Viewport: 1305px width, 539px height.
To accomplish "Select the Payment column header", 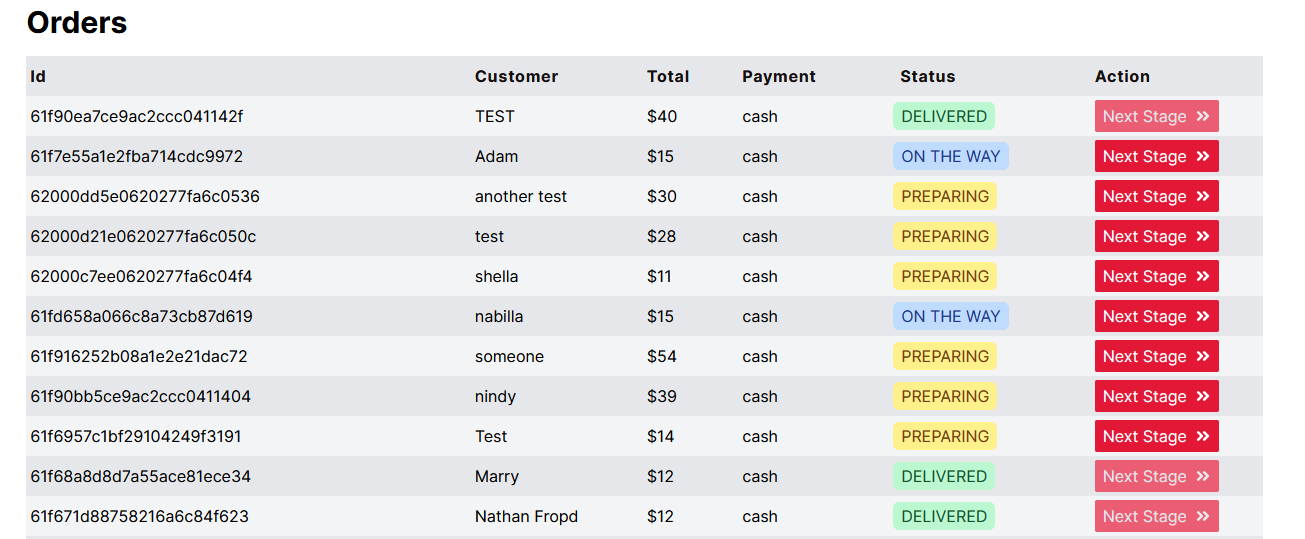I will point(779,76).
